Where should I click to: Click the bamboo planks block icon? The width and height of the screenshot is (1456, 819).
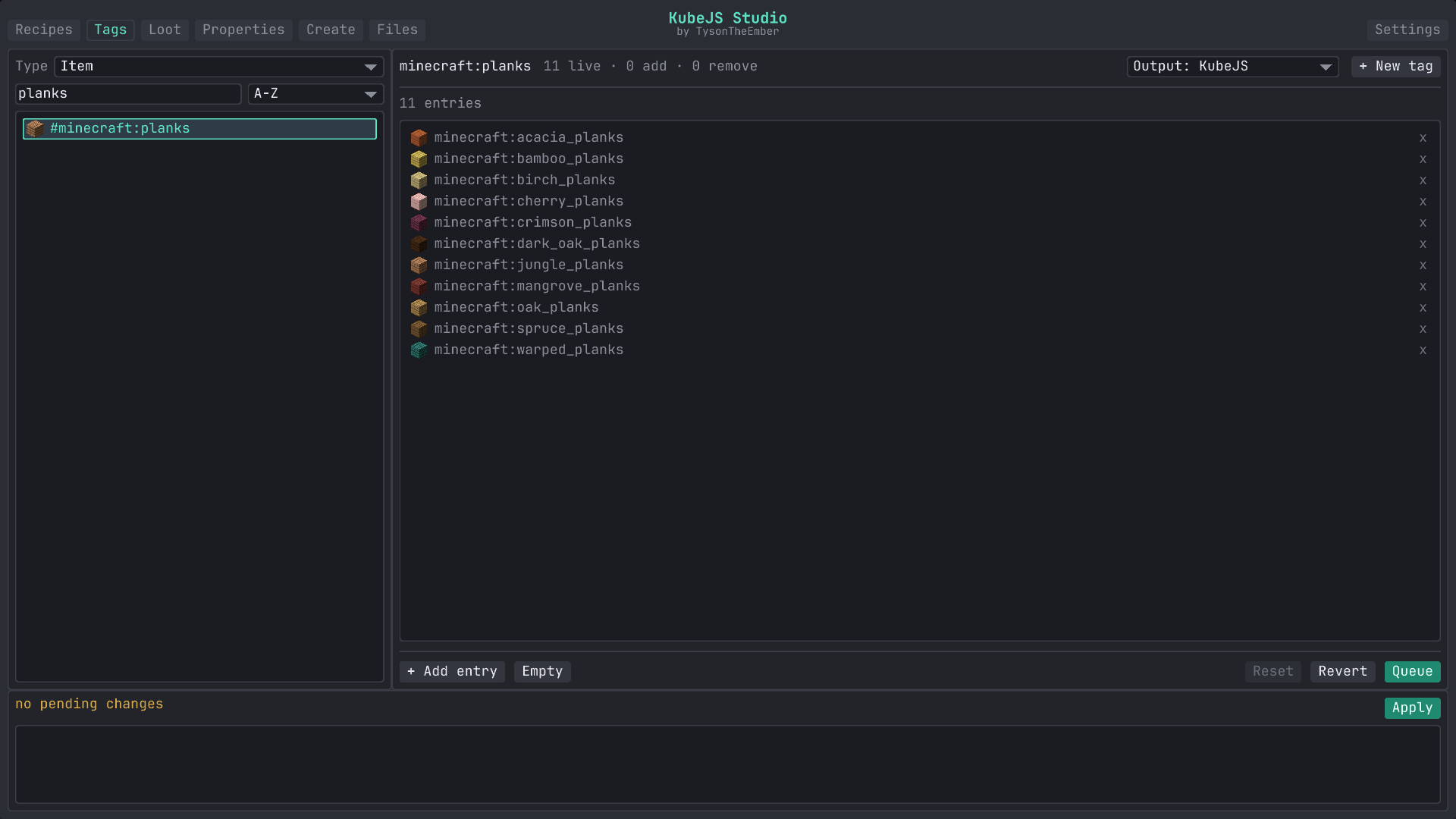tap(419, 158)
